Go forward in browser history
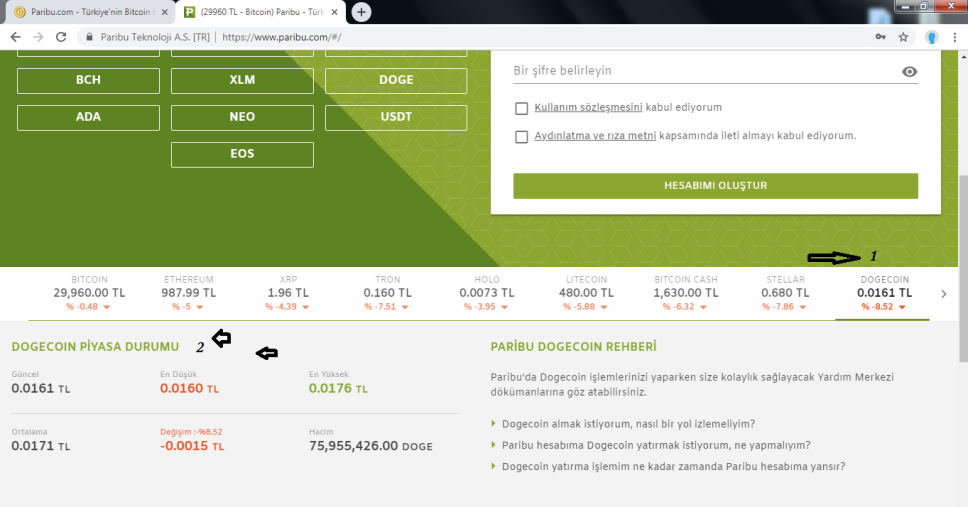This screenshot has height=507, width=968. click(x=38, y=37)
